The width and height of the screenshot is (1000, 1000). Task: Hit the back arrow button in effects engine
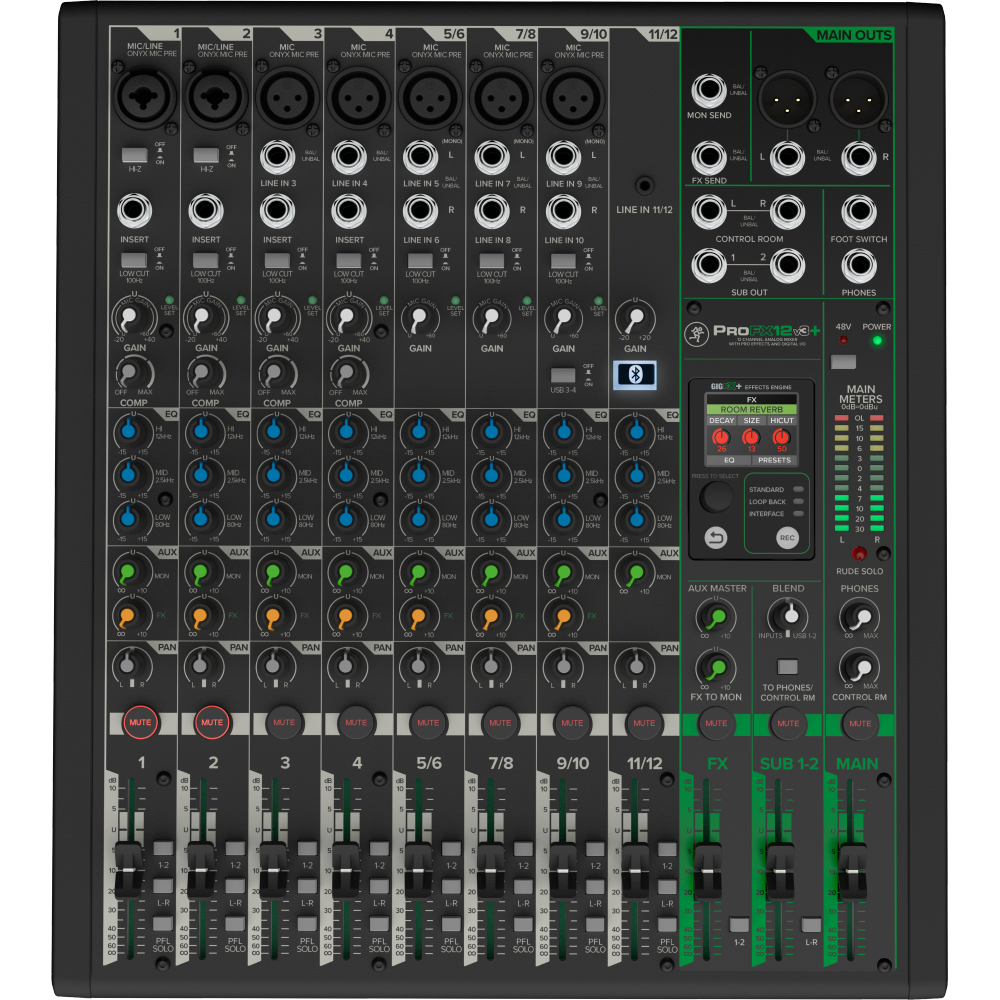tap(716, 538)
